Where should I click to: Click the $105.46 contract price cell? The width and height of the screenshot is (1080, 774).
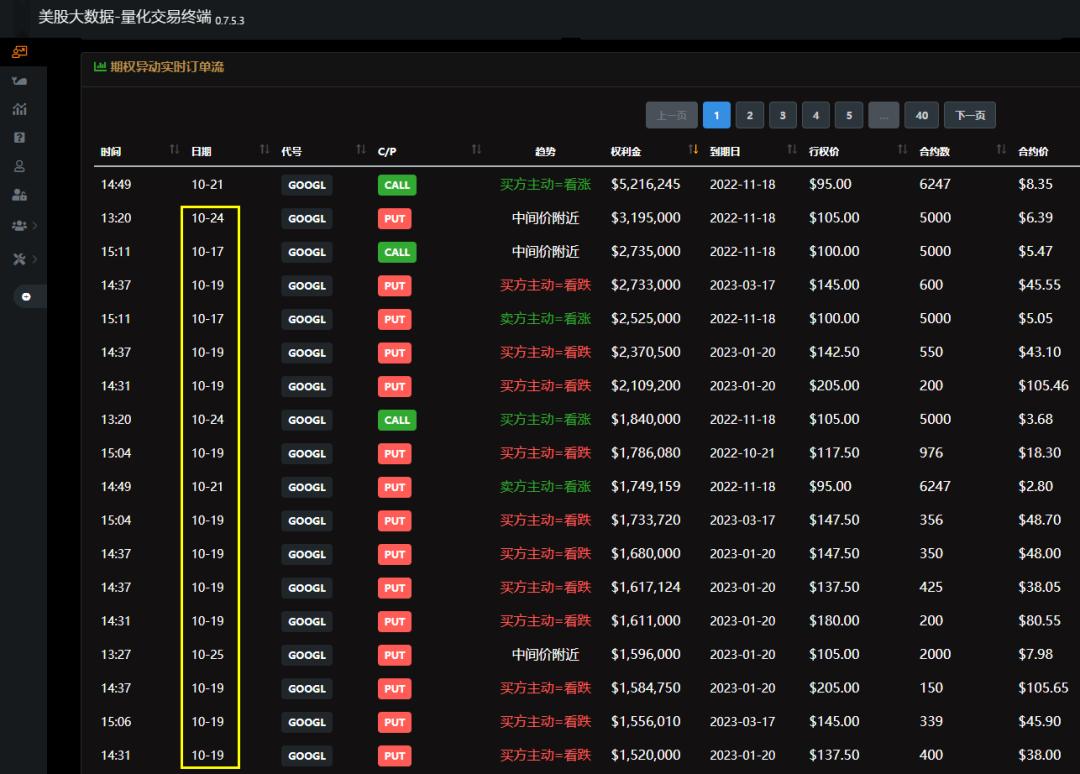[1043, 386]
